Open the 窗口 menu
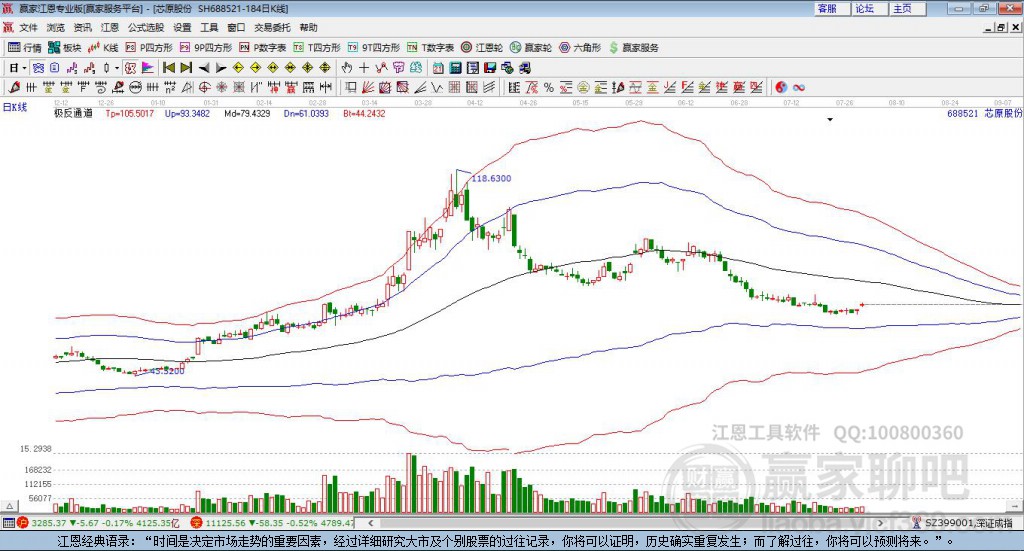1024x551 pixels. [236, 27]
